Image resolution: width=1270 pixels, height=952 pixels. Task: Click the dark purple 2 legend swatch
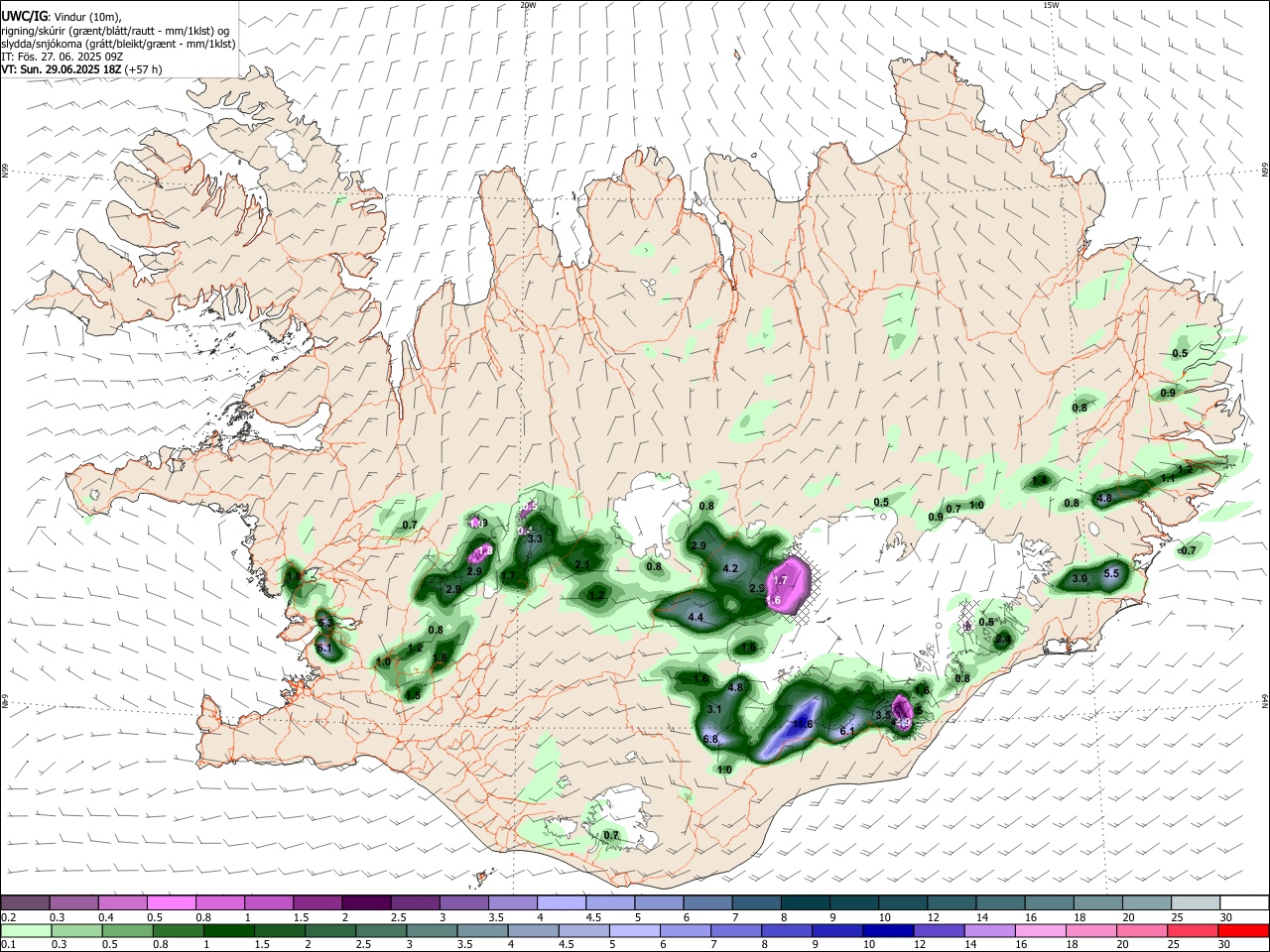(x=365, y=902)
